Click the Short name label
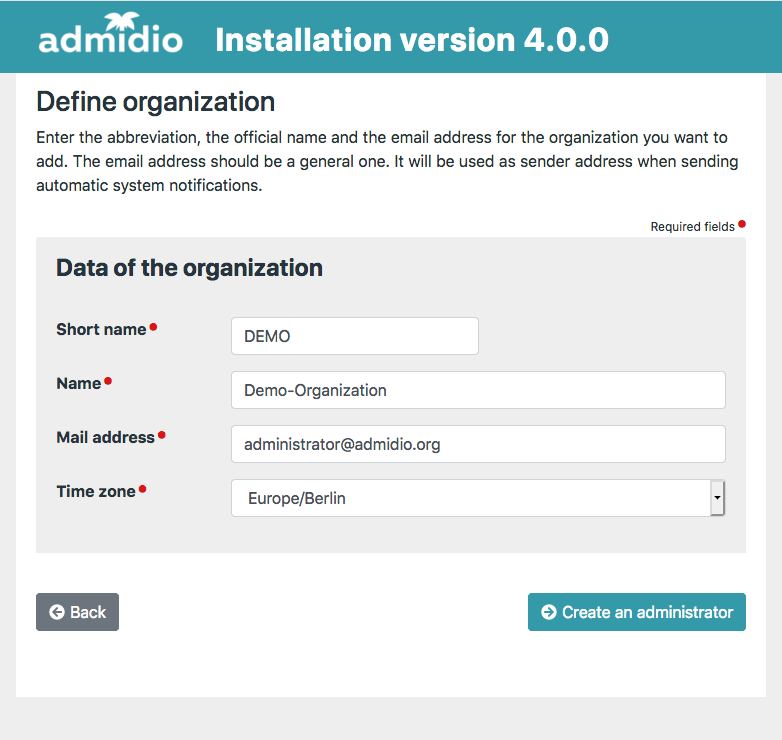782x740 pixels. [101, 329]
